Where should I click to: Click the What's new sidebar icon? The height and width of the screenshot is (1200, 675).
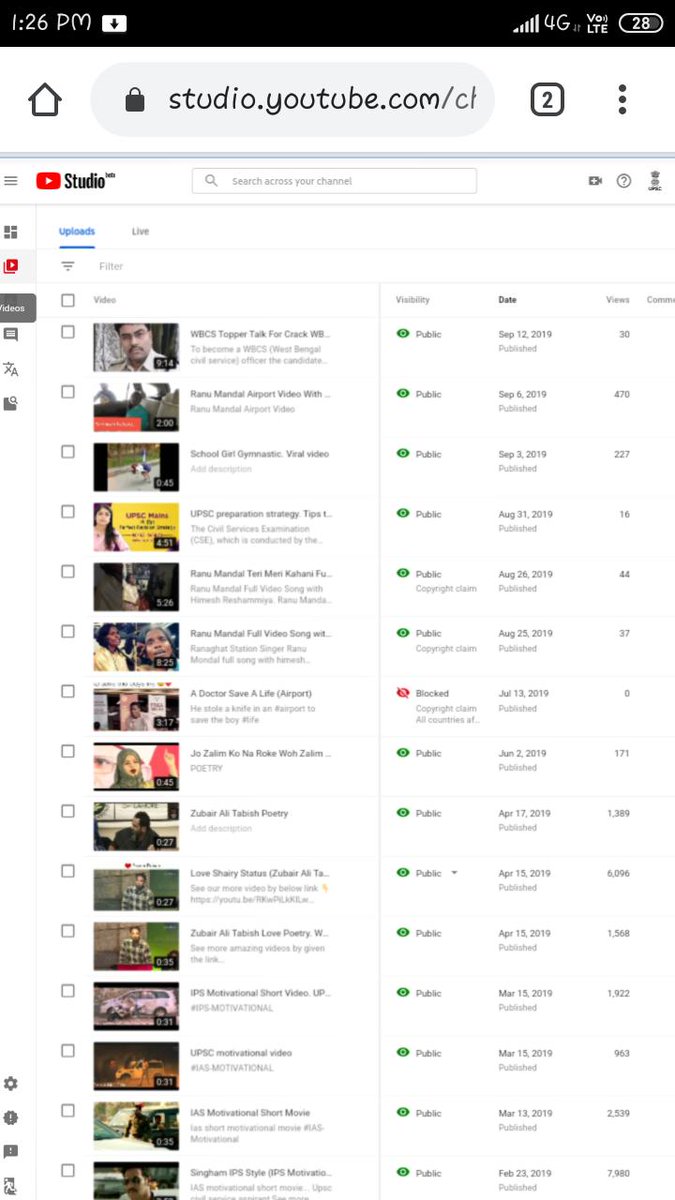pos(11,1118)
